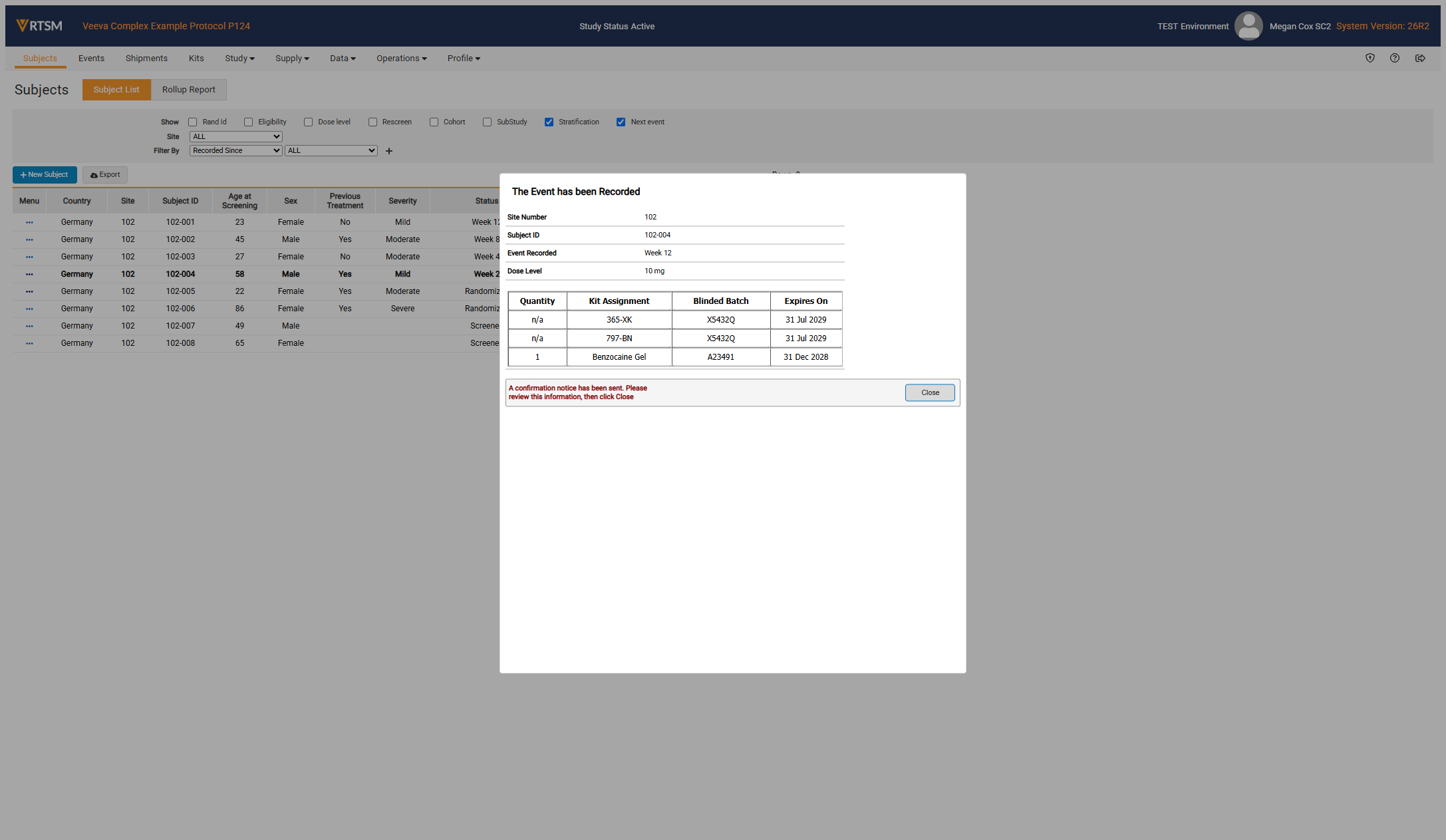Open the shield icon in top-right toolbar
The width and height of the screenshot is (1446, 840).
1370,58
